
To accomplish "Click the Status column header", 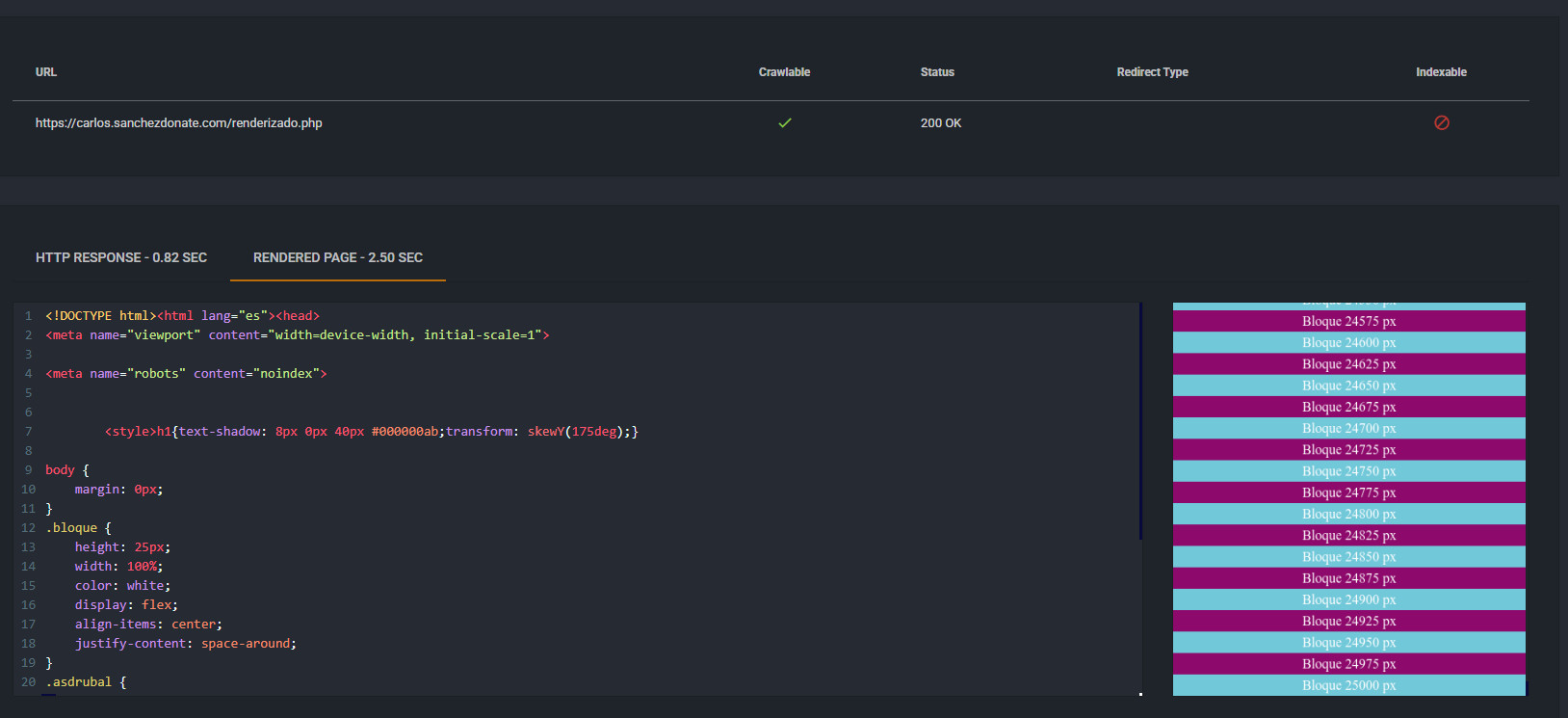I will [x=937, y=72].
